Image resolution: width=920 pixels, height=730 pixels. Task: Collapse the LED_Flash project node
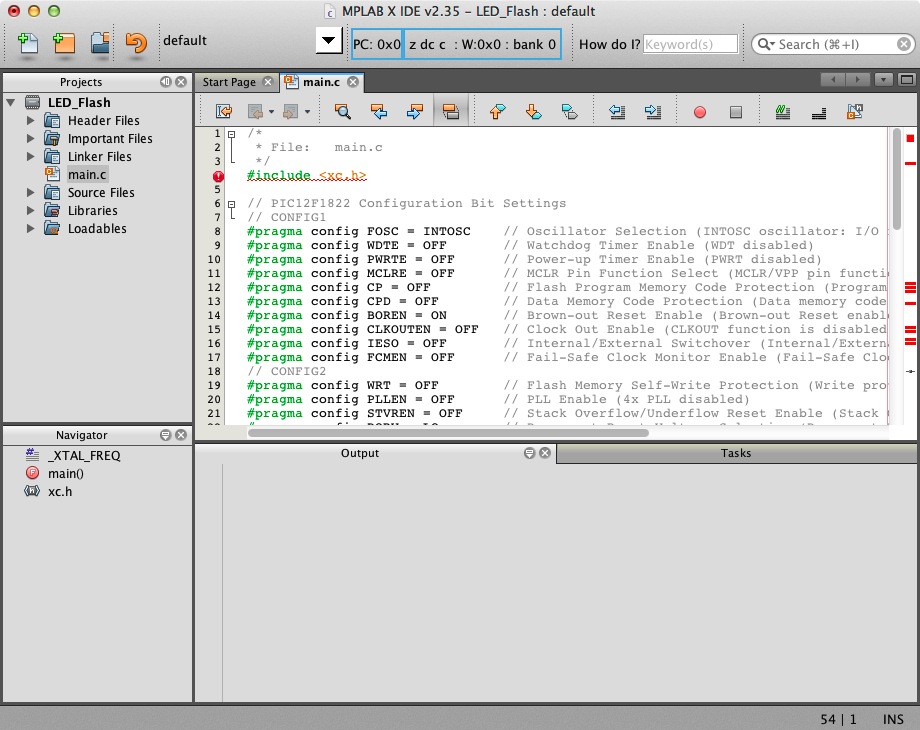11,102
